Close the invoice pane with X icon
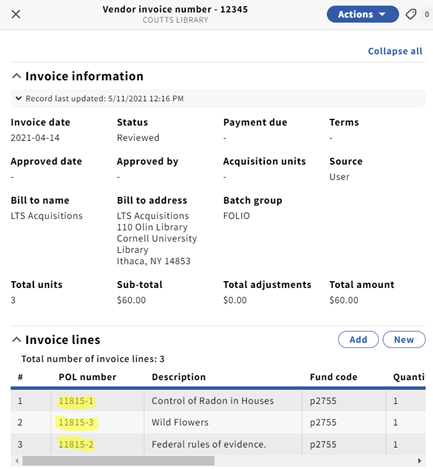 coord(16,14)
